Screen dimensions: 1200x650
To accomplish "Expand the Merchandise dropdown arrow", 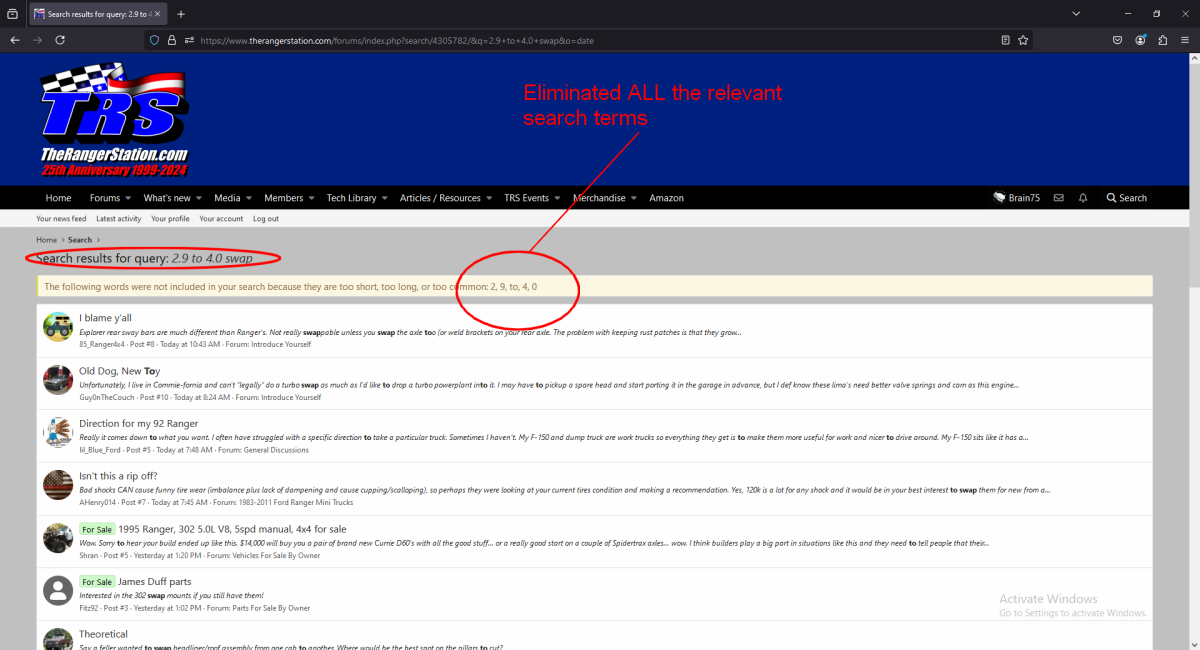I will point(633,198).
